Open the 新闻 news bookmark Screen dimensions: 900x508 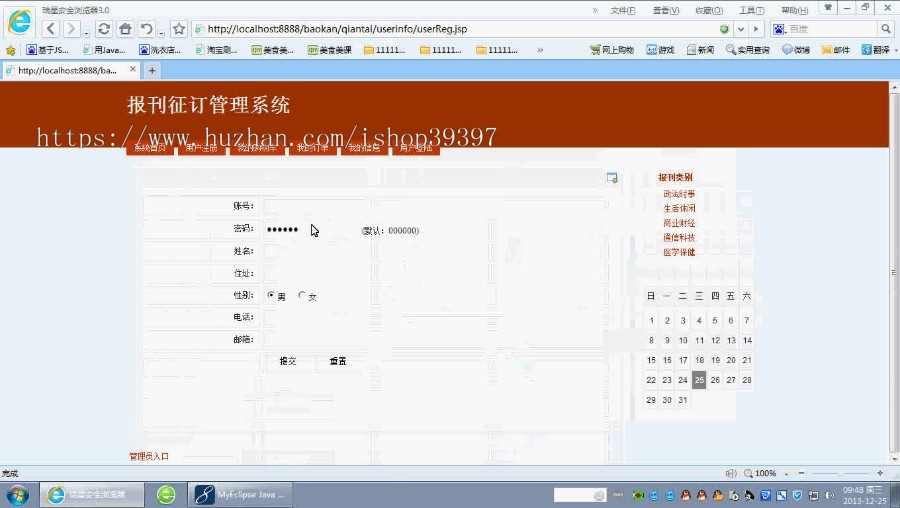coord(700,50)
